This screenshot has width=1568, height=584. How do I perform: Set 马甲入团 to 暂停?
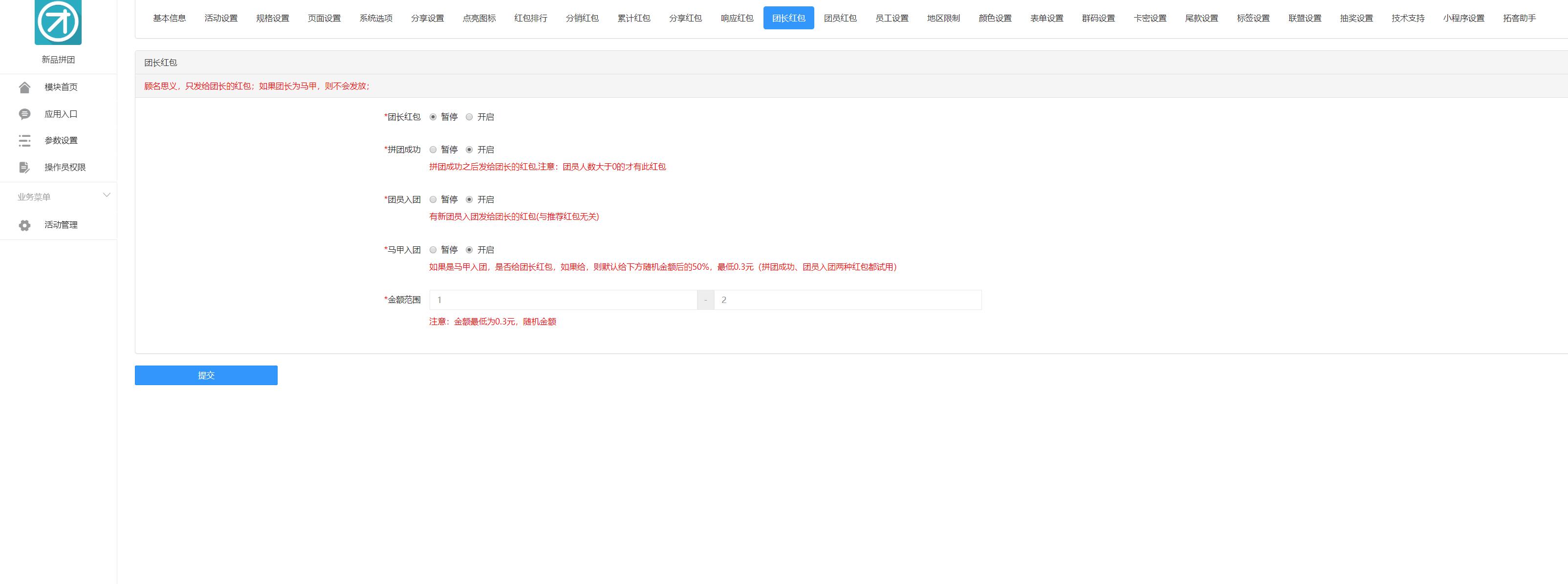tap(433, 250)
